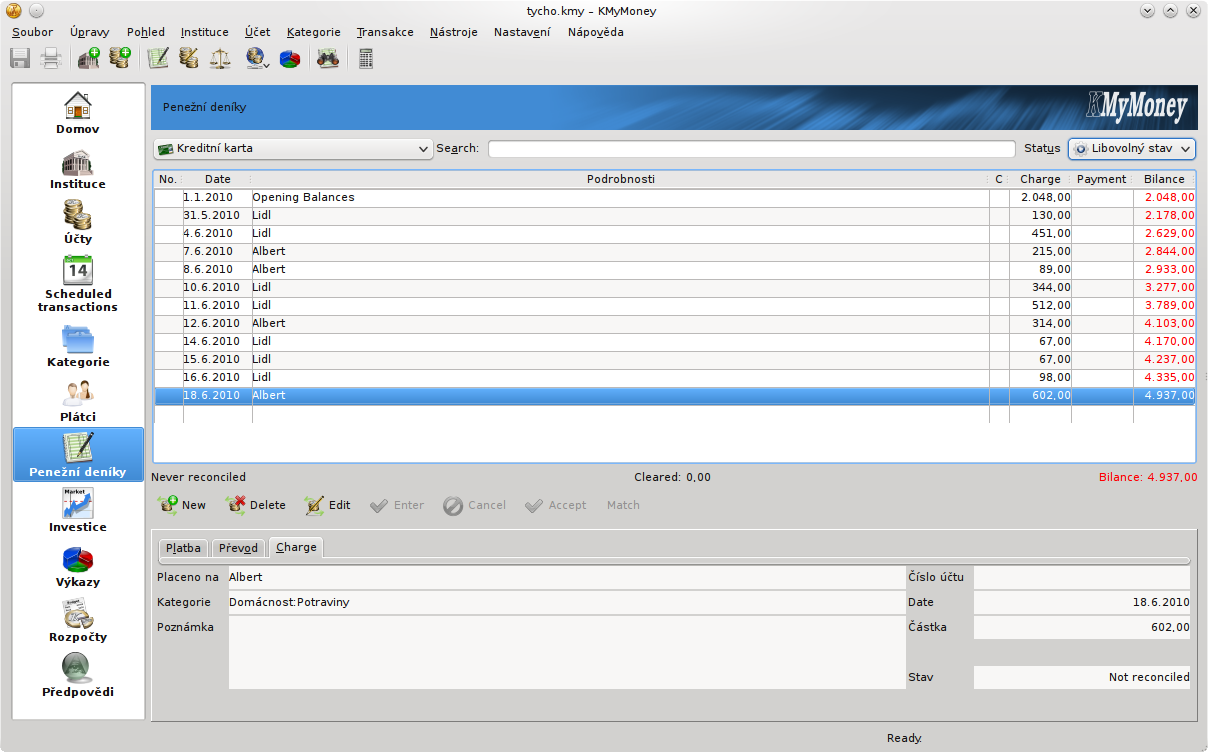Open the Instituce menu
The image size is (1208, 752).
point(204,32)
